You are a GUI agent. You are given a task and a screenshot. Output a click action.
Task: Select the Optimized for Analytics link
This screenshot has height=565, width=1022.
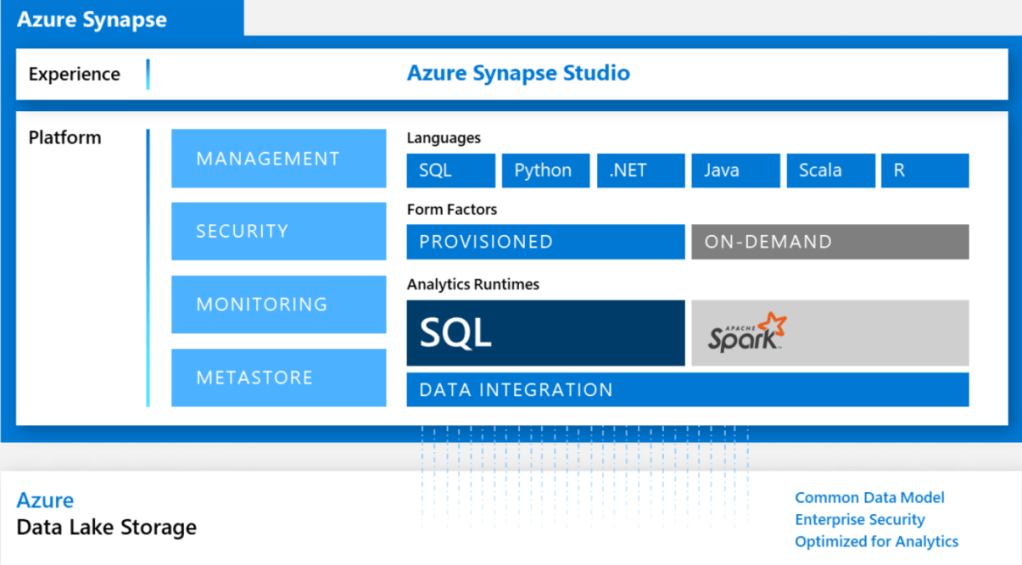coord(876,542)
